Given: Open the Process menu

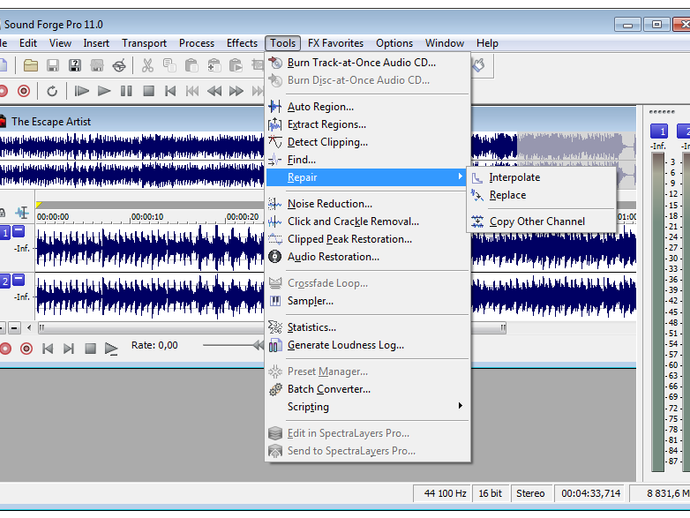Looking at the screenshot, I should (196, 43).
